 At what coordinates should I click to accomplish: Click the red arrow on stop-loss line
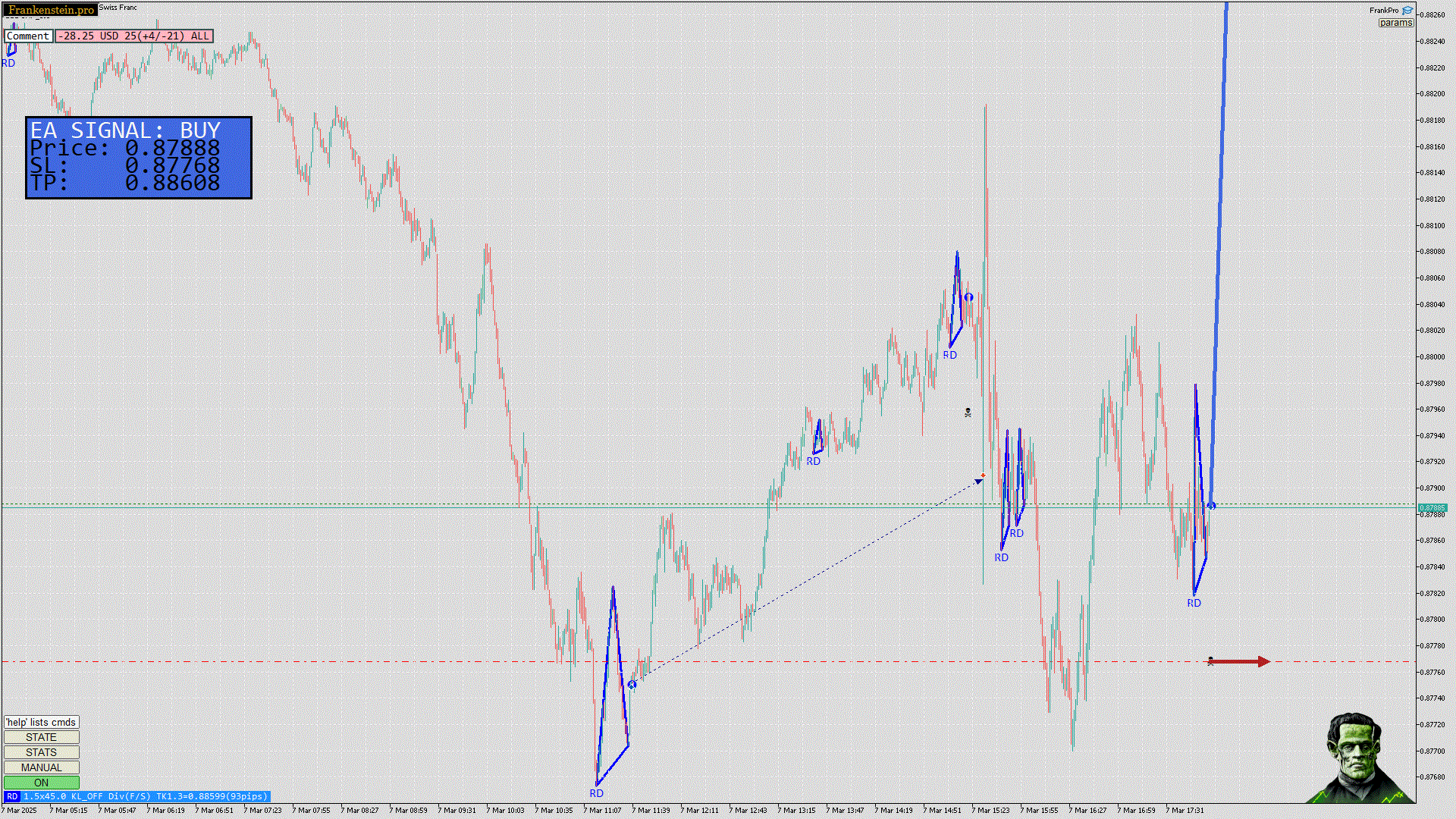[1238, 662]
